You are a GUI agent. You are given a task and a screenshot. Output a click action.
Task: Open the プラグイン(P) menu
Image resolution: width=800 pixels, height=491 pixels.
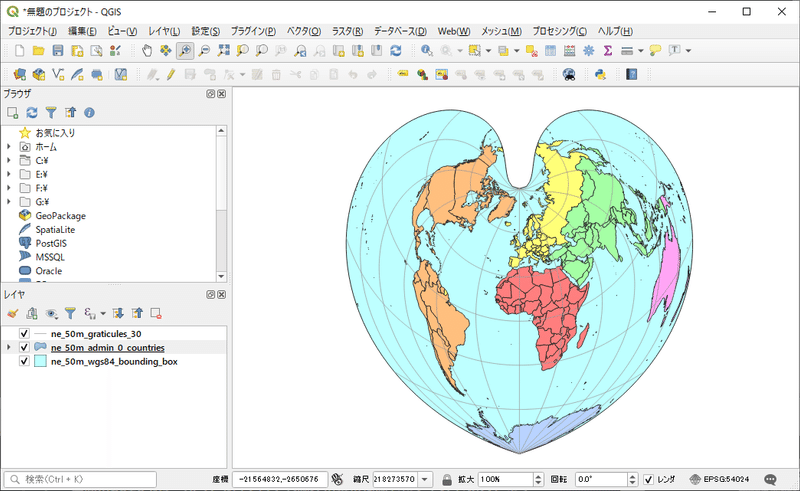[253, 31]
